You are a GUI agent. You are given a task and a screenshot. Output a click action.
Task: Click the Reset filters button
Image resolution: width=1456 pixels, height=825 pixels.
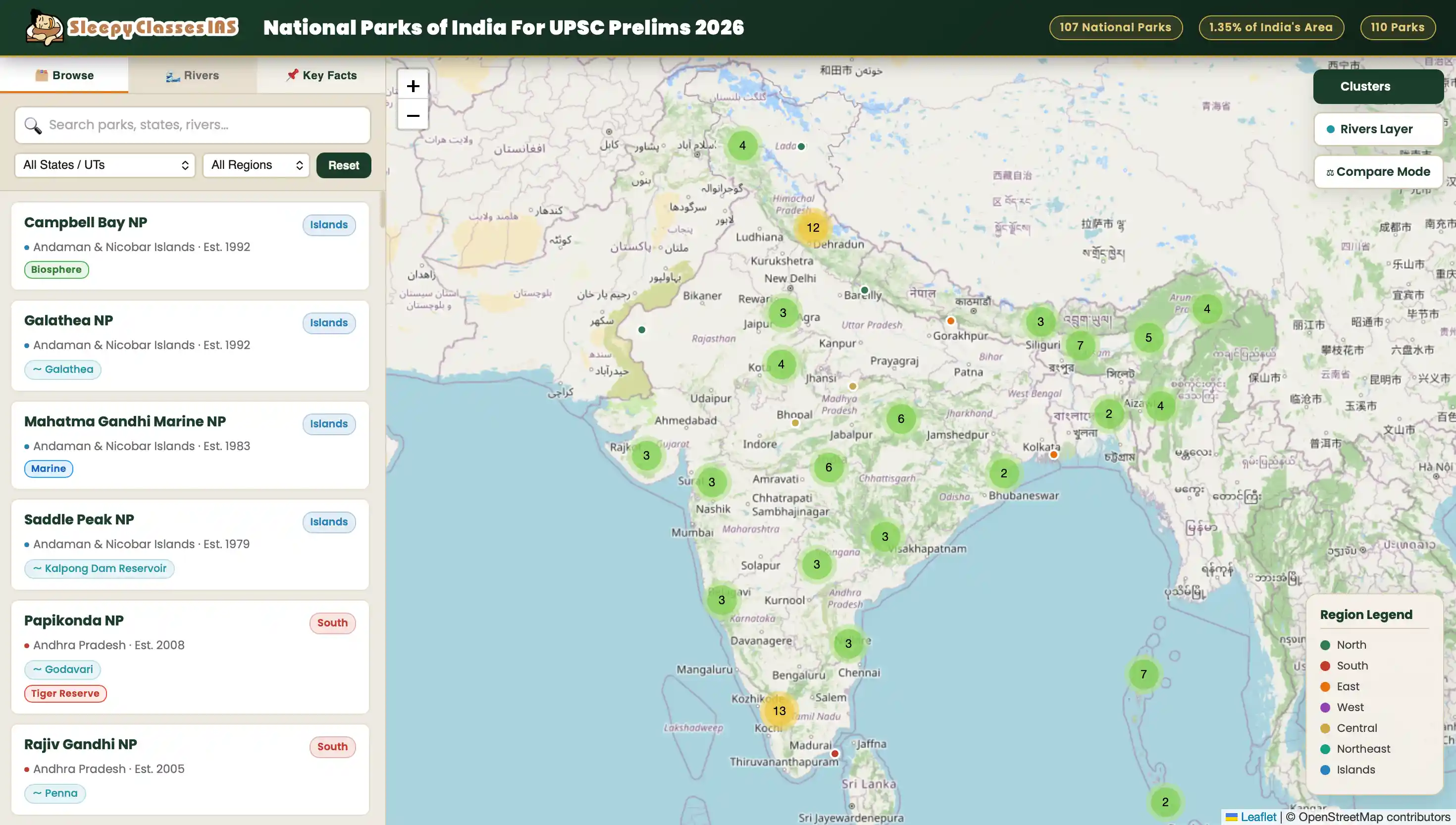[343, 165]
